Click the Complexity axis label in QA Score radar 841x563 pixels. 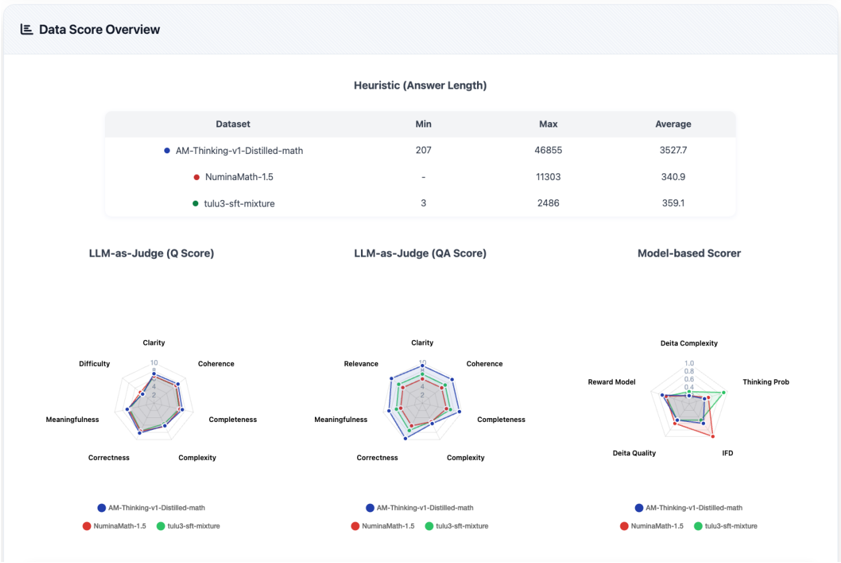pyautogui.click(x=466, y=457)
